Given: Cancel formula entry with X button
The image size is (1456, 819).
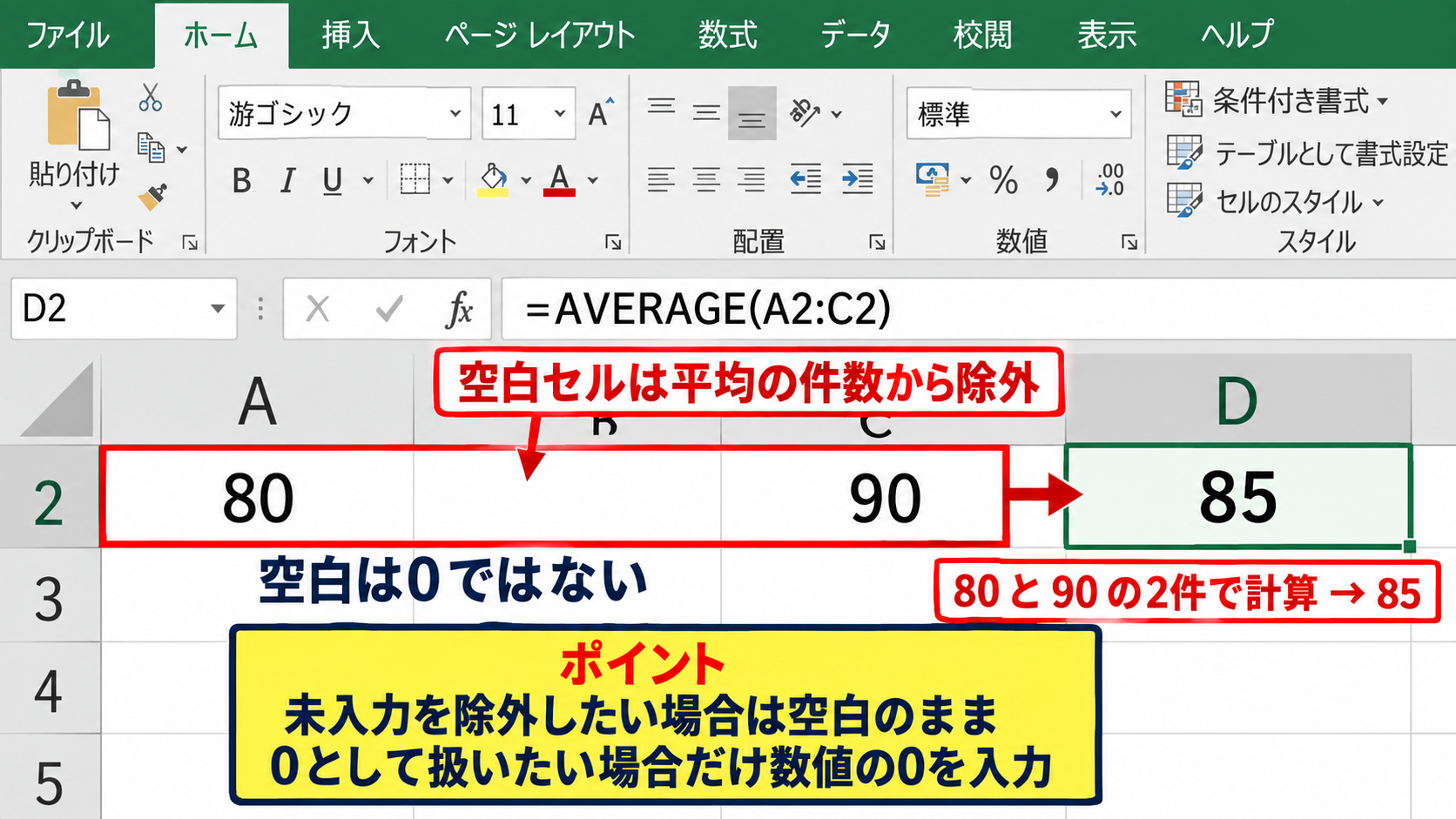Looking at the screenshot, I should [318, 308].
